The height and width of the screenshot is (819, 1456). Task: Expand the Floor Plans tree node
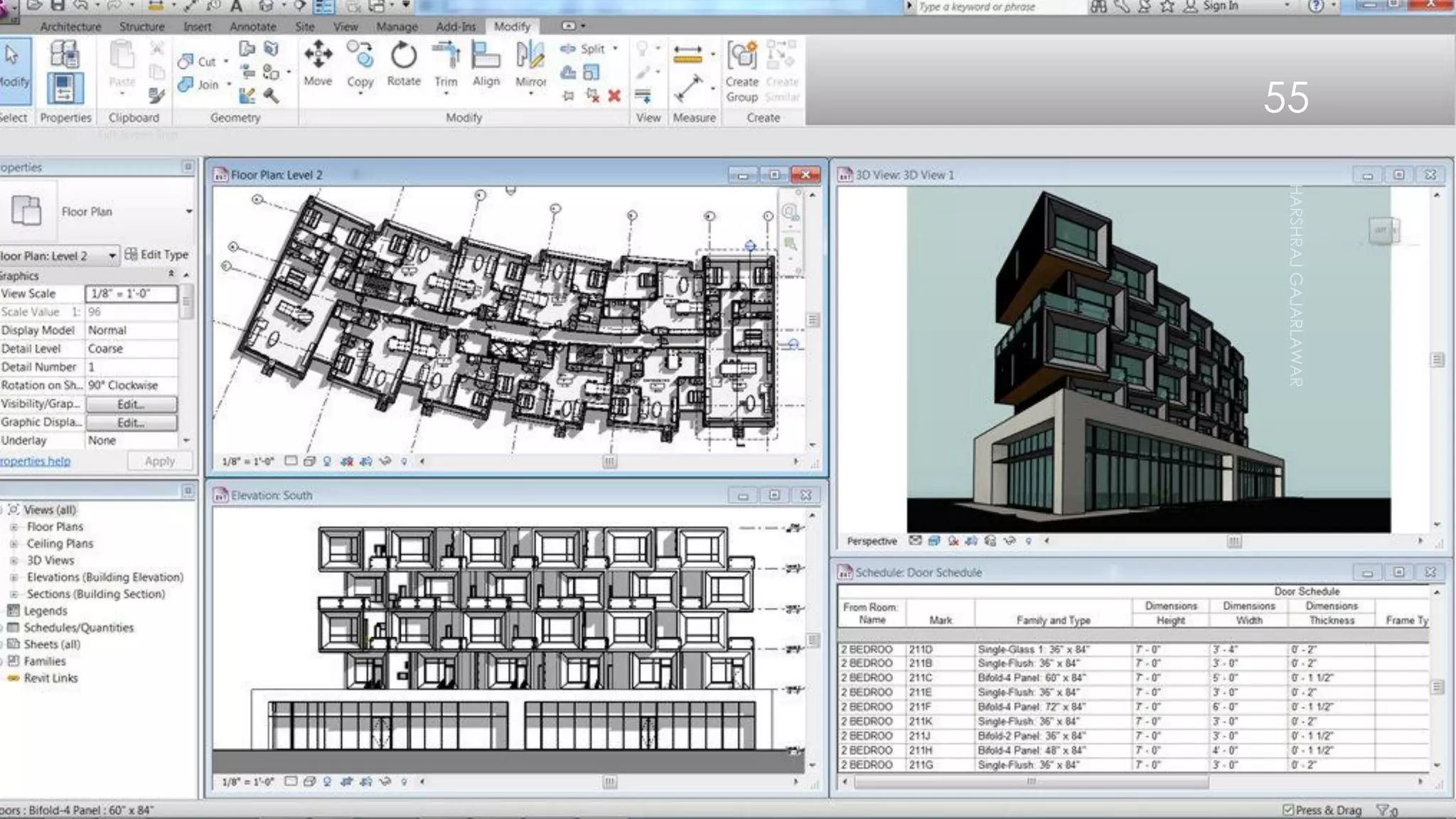click(x=14, y=527)
